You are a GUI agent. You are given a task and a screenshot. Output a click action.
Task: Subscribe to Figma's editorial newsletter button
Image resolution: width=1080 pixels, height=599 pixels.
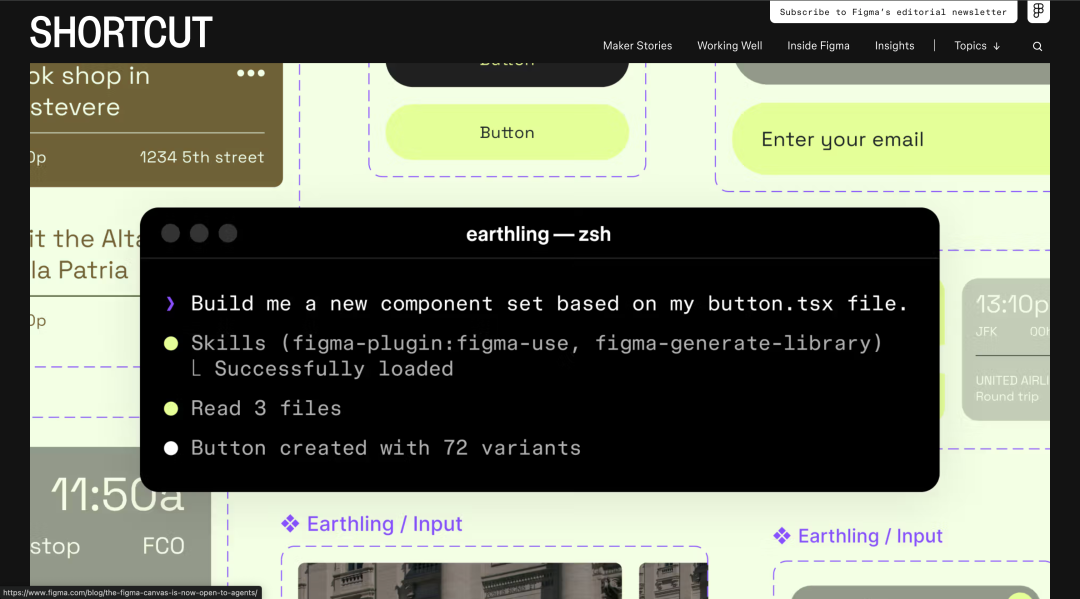pyautogui.click(x=893, y=12)
